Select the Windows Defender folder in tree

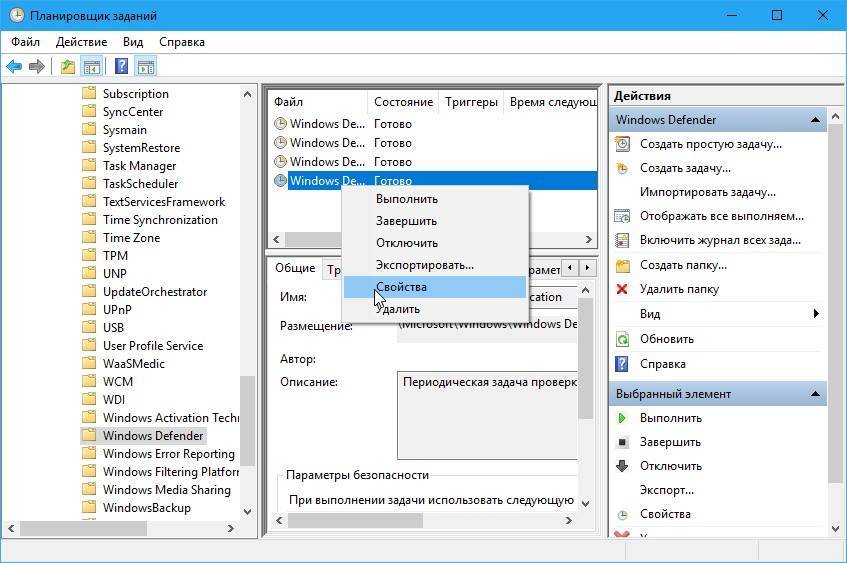[153, 435]
